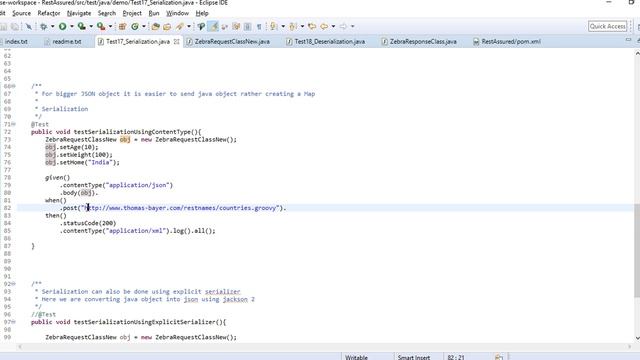This screenshot has width=640, height=360.
Task: Collapse the Javadoc comment at line 92
Action: tap(14, 284)
